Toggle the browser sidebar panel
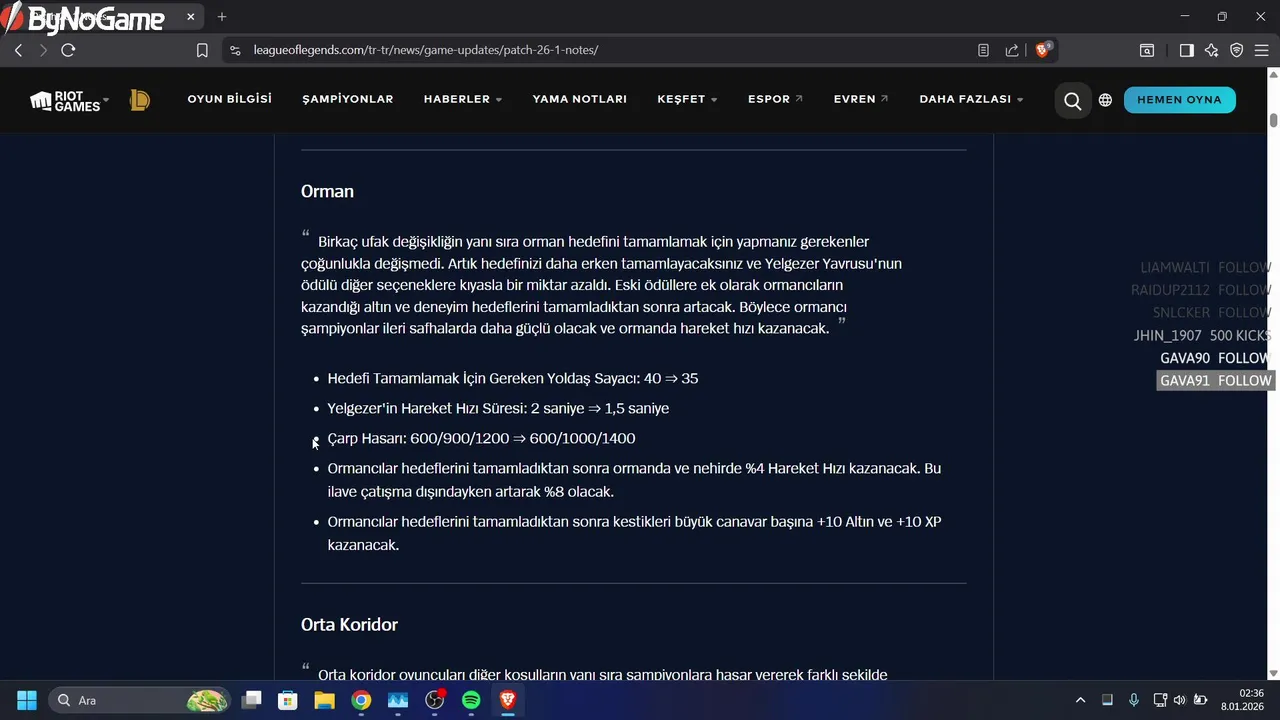This screenshot has height=720, width=1280. 1186,50
